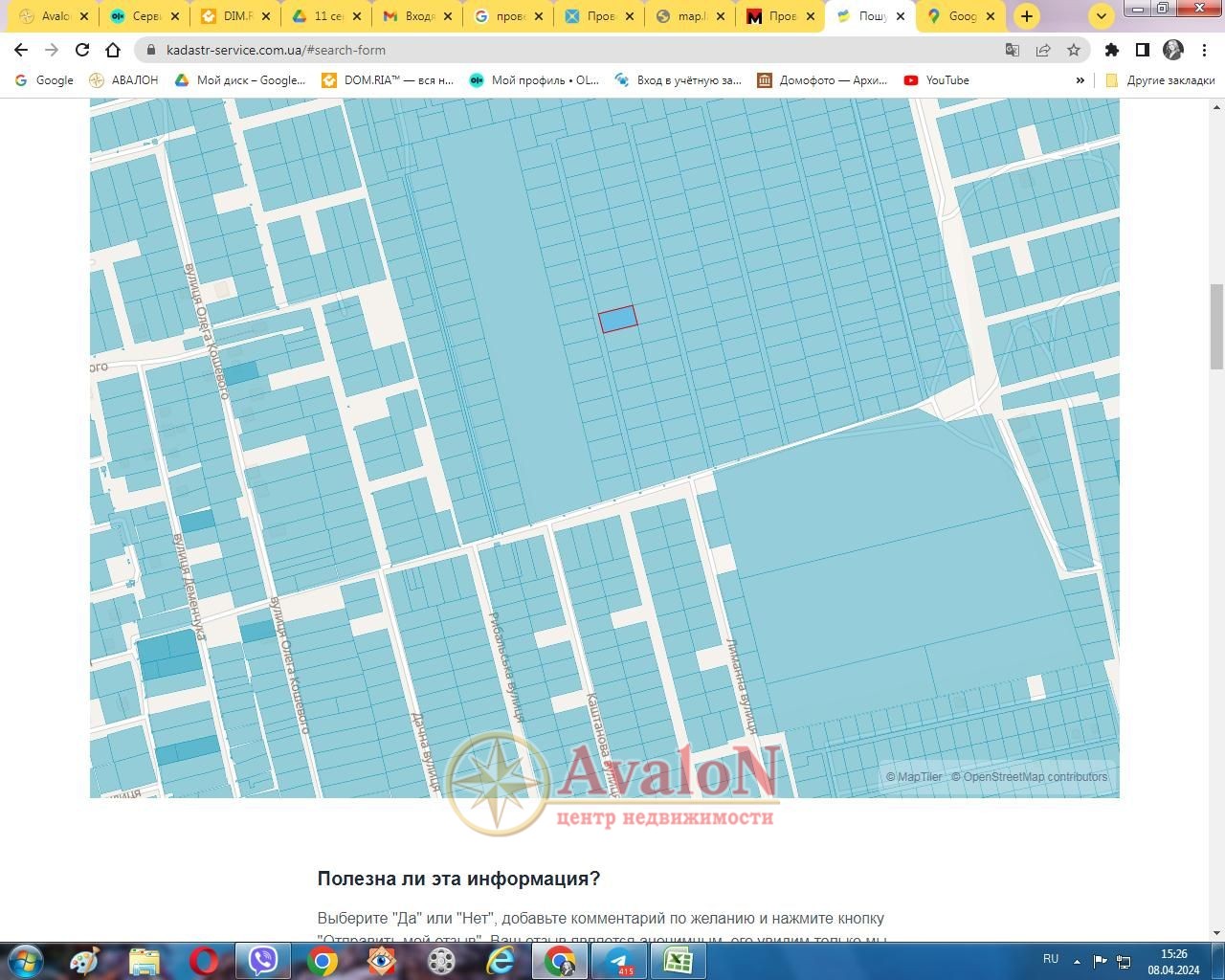The image size is (1225, 980).
Task: Open Chrome's three-dot menu
Action: pyautogui.click(x=1203, y=50)
